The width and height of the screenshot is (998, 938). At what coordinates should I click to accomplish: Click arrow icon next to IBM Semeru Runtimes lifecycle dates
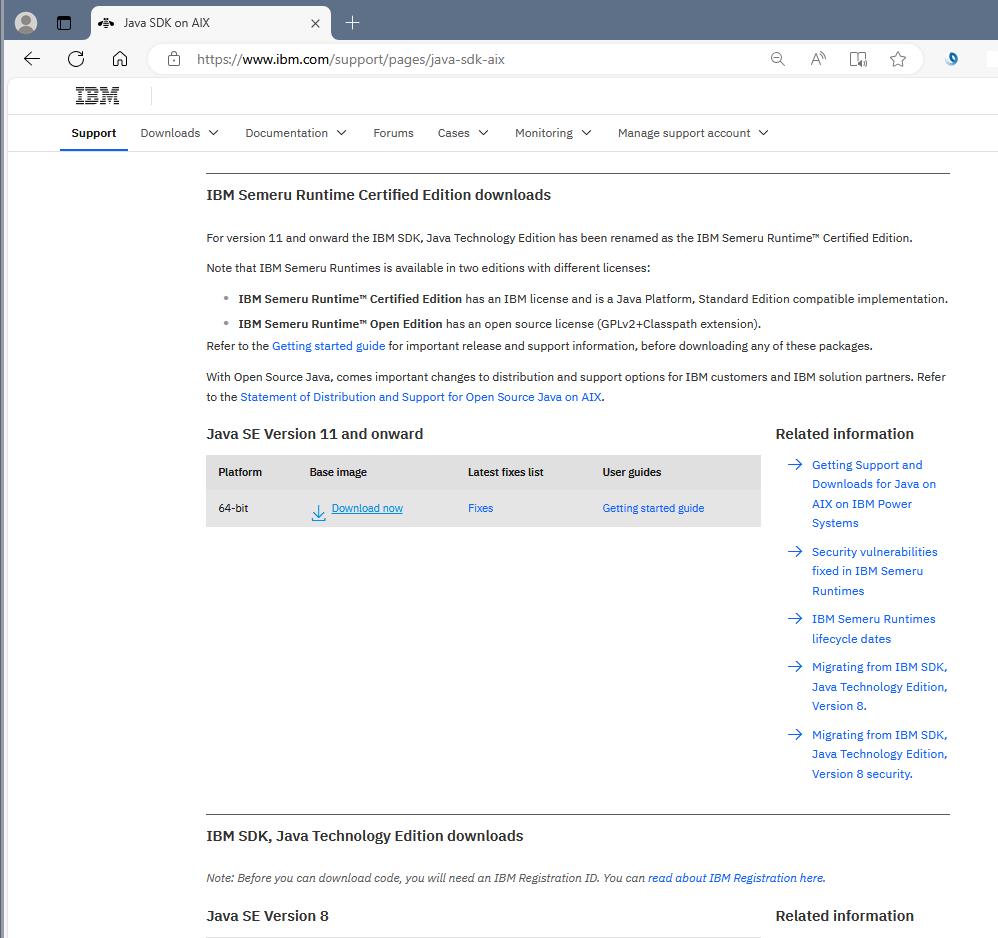(x=794, y=619)
